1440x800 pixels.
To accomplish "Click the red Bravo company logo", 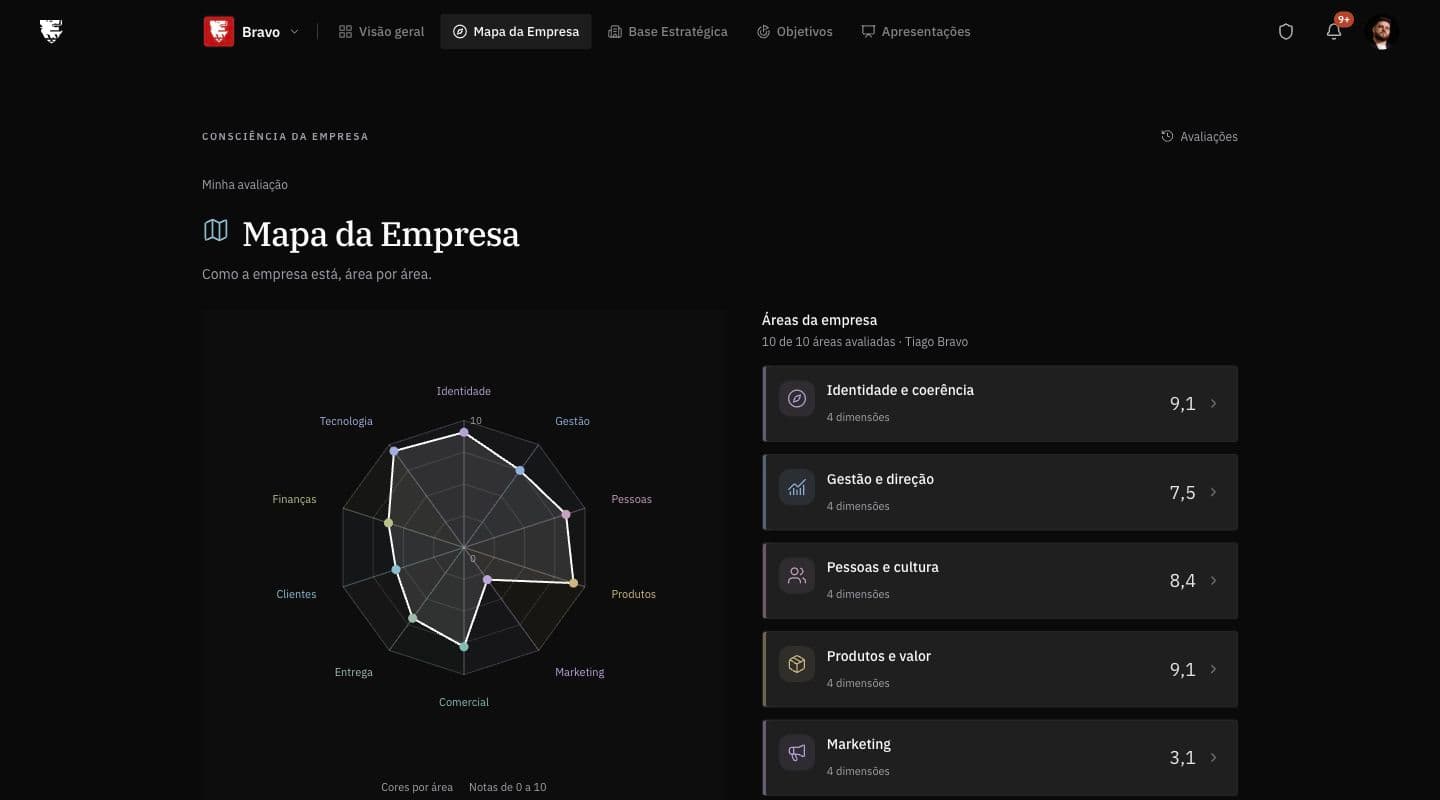I will (219, 31).
